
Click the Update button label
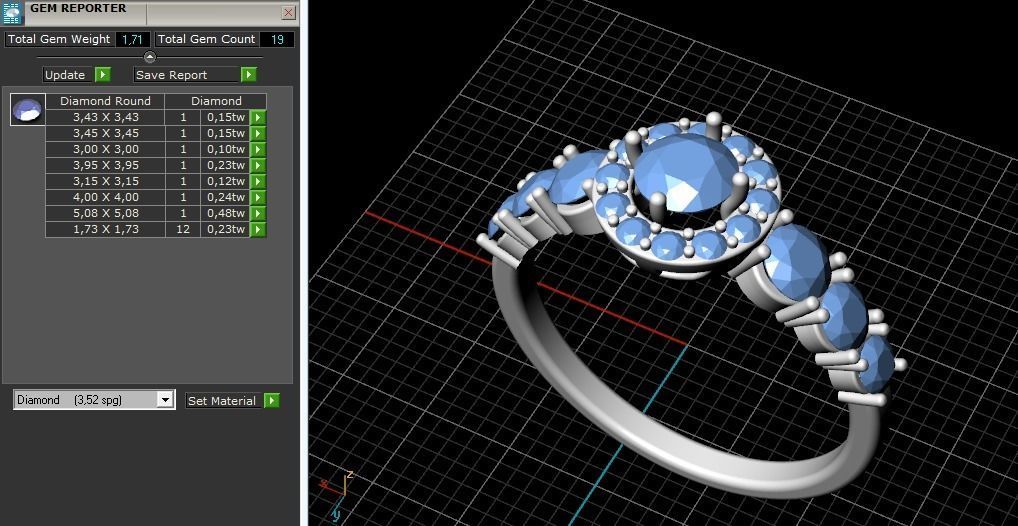pos(65,75)
